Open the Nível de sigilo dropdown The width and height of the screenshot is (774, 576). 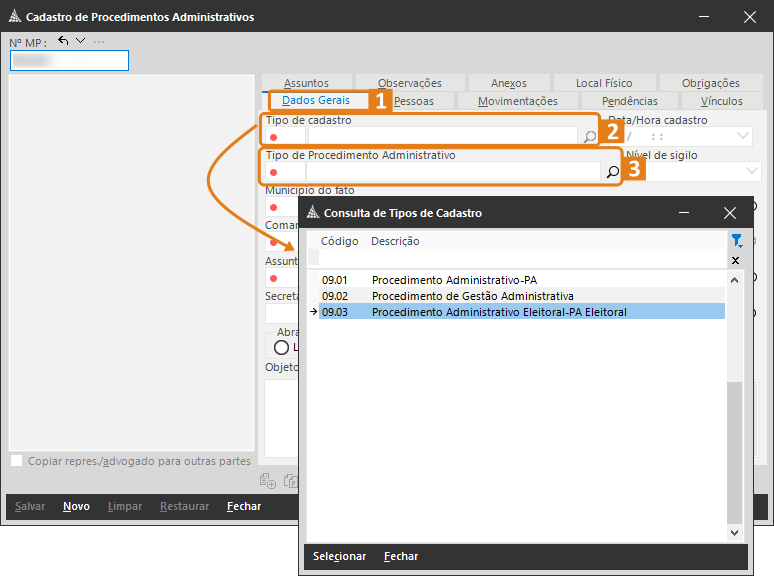[751, 171]
